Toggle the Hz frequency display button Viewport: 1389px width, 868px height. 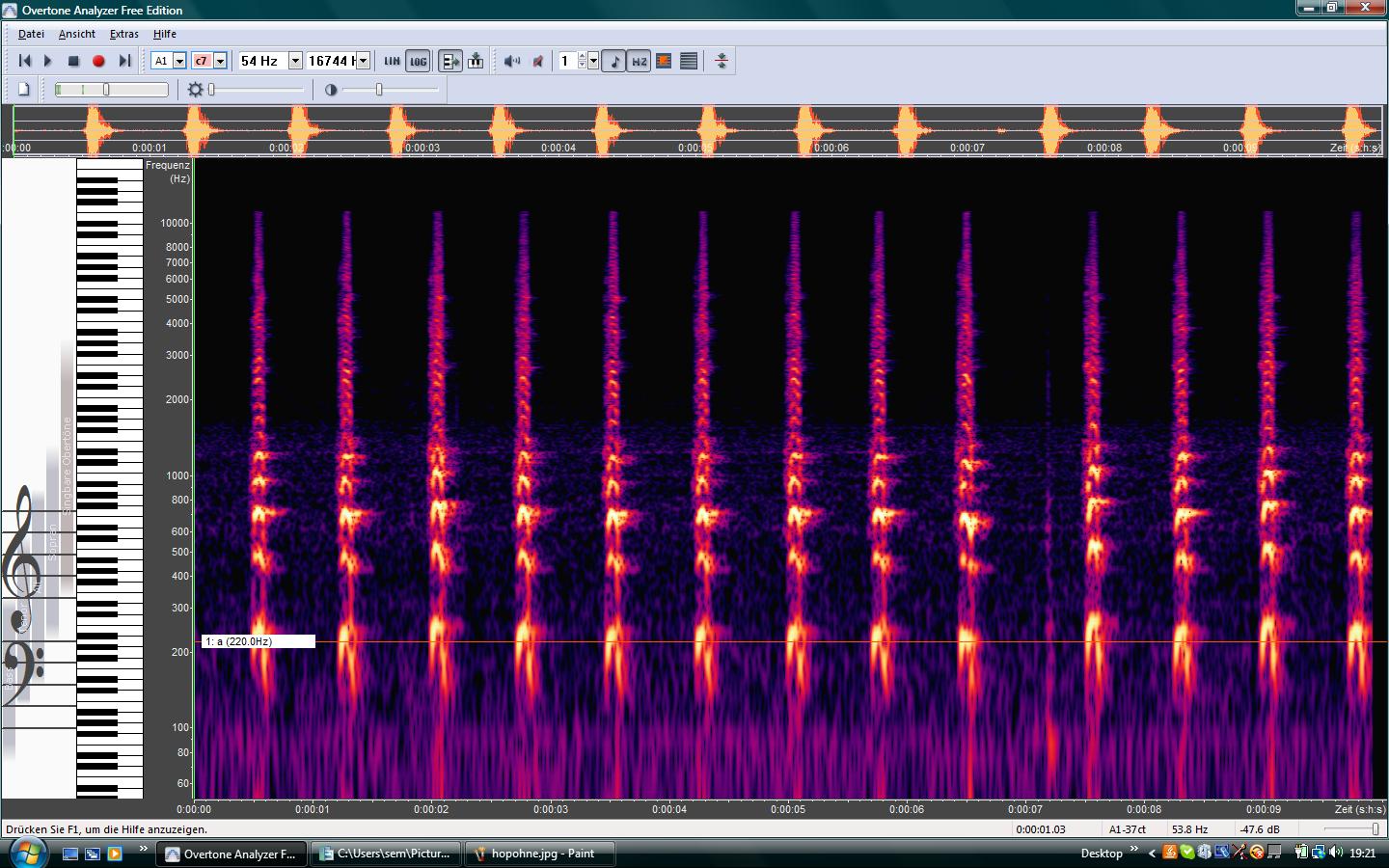639,61
